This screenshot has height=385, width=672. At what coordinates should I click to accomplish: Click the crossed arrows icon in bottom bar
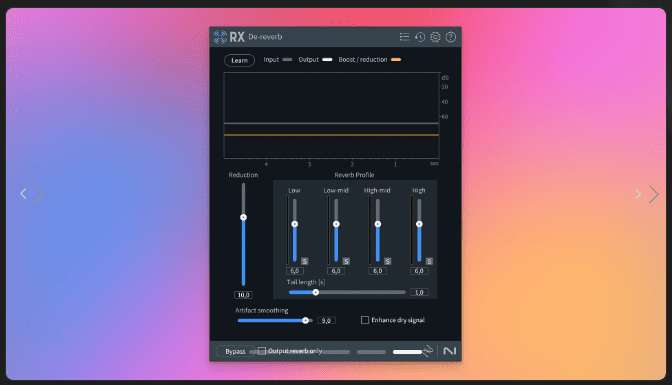(427, 351)
